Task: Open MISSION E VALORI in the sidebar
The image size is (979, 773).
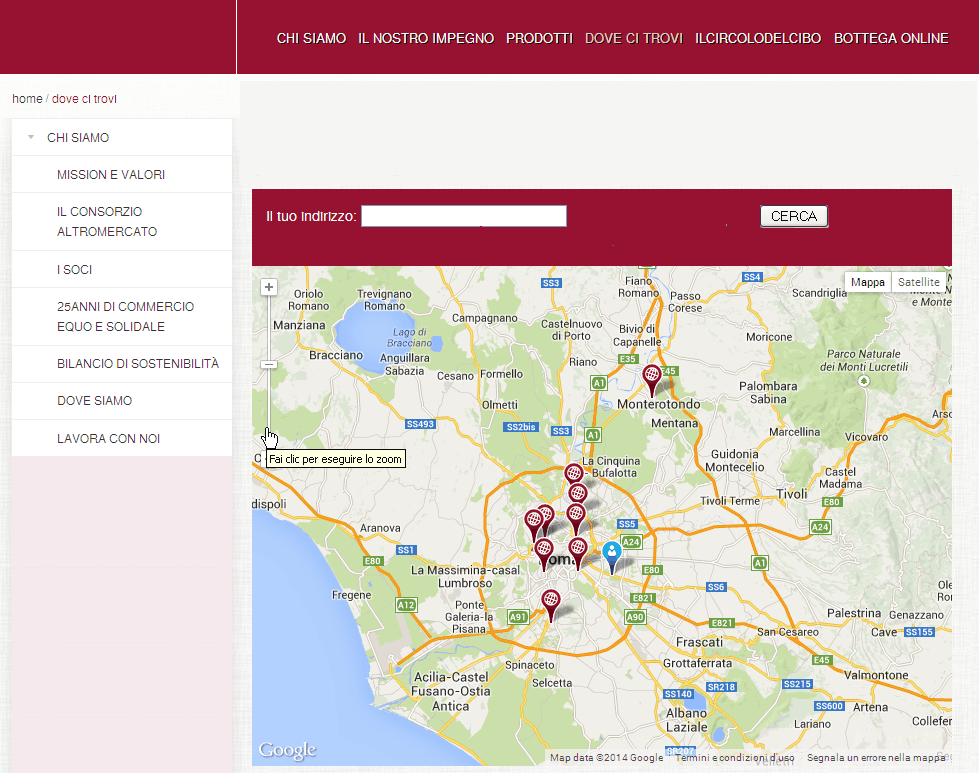Action: click(x=122, y=175)
